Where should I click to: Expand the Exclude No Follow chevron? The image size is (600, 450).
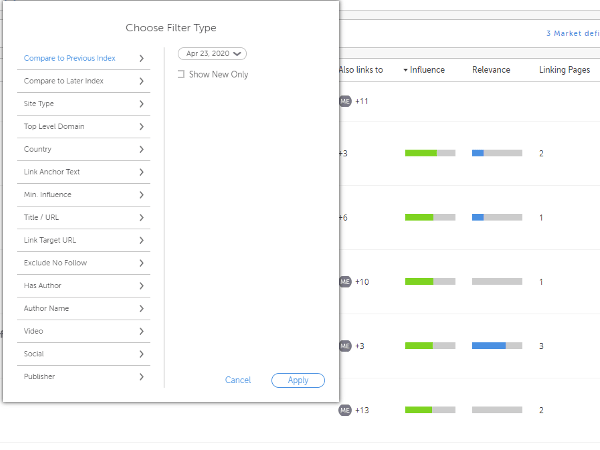pyautogui.click(x=142, y=263)
